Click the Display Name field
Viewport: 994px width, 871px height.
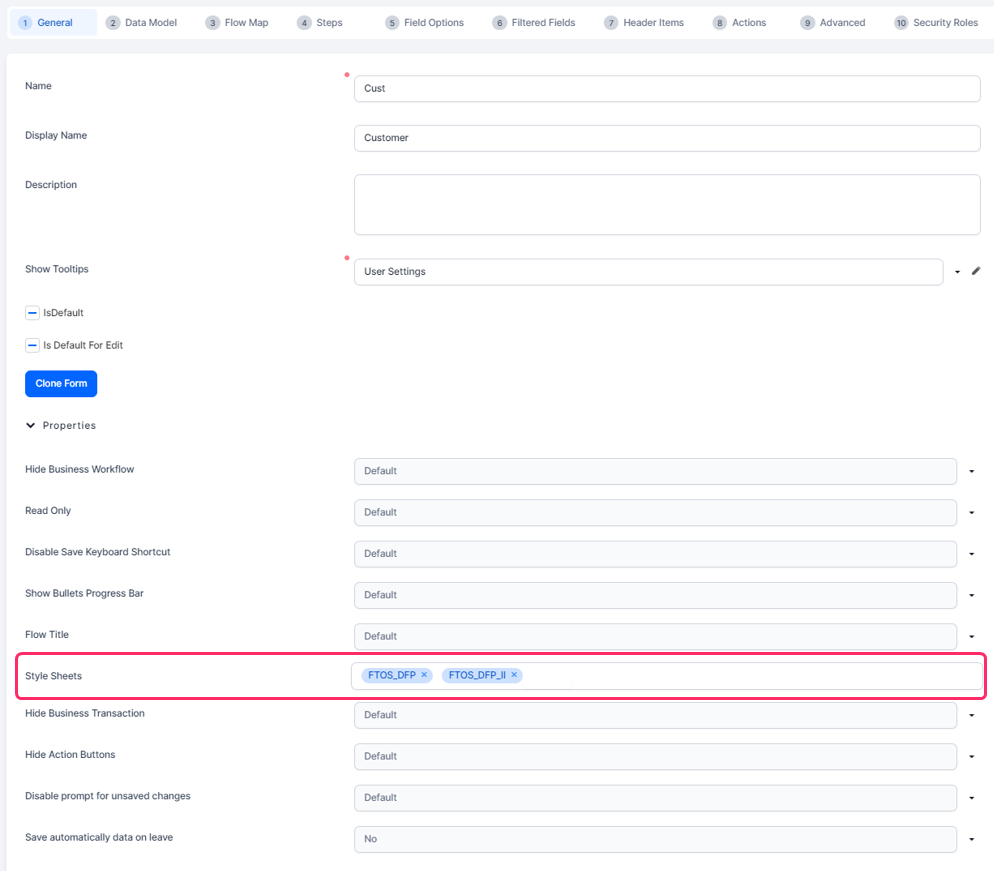666,137
